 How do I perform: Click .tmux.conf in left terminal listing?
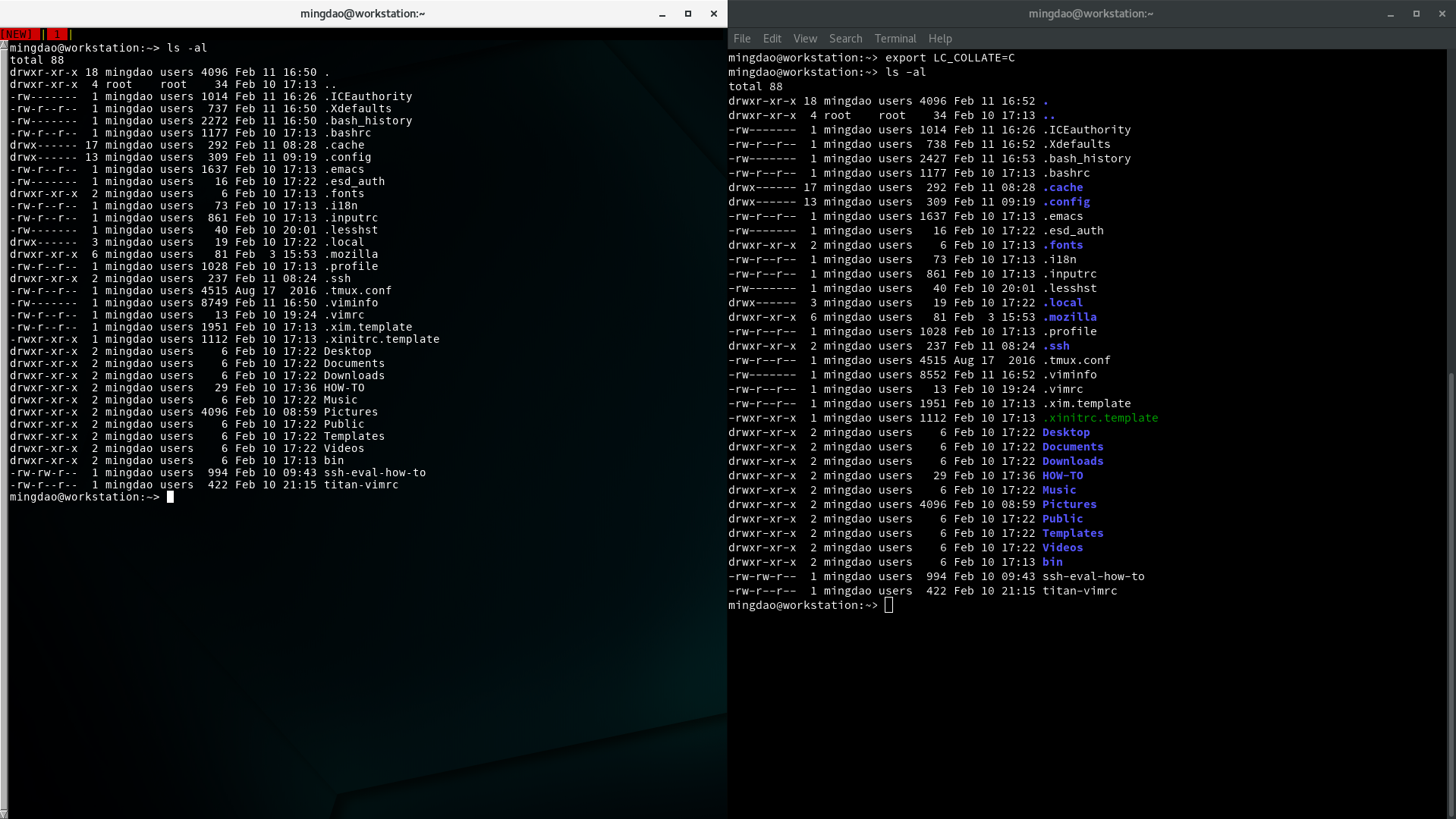(358, 290)
